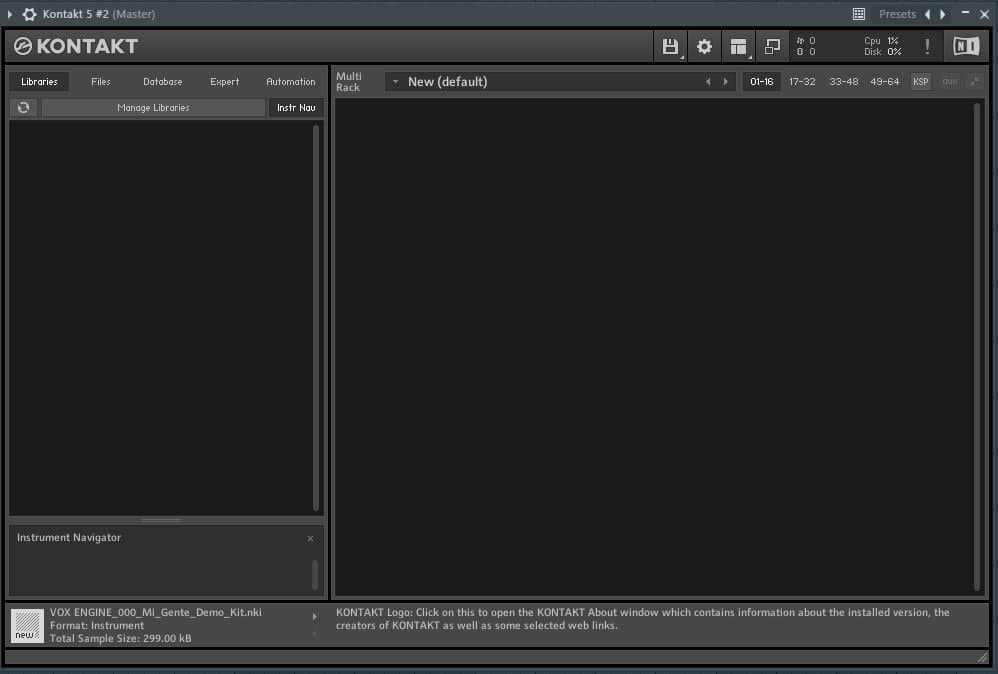Click rack minimize-all headers icon
Image resolution: width=998 pixels, height=674 pixels.
(974, 81)
